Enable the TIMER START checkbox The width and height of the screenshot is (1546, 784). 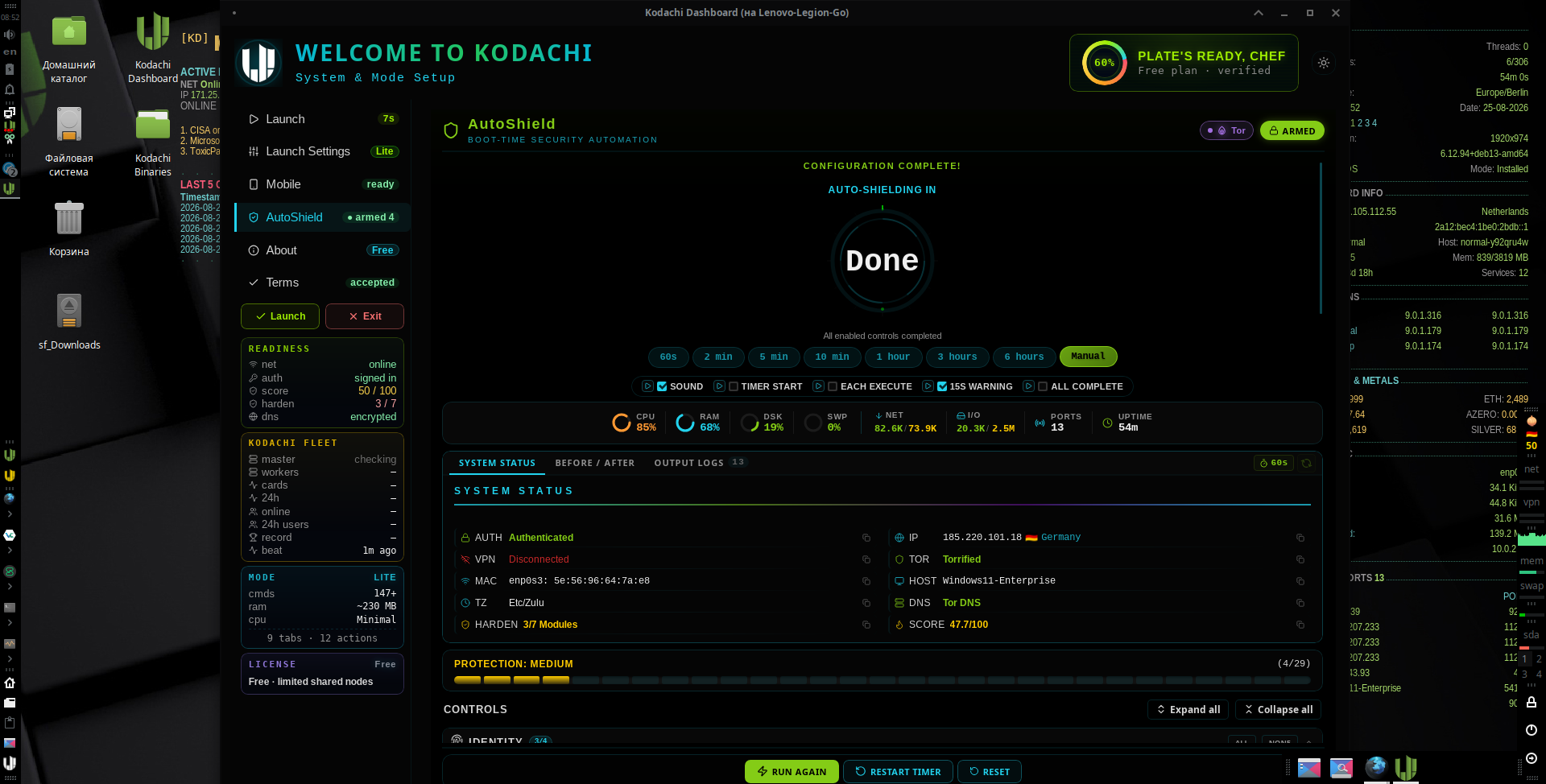click(x=734, y=386)
